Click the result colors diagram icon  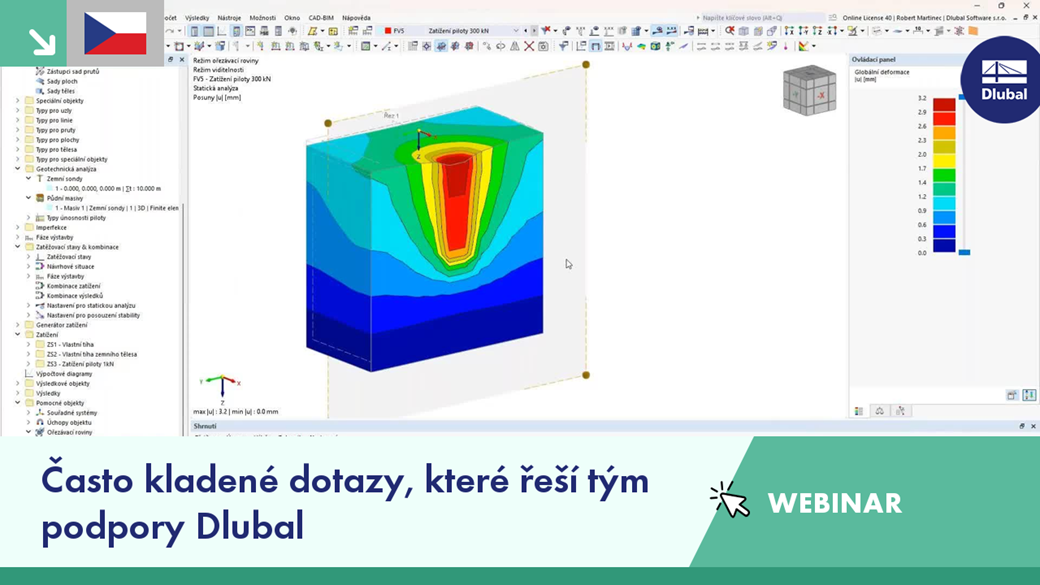point(803,46)
